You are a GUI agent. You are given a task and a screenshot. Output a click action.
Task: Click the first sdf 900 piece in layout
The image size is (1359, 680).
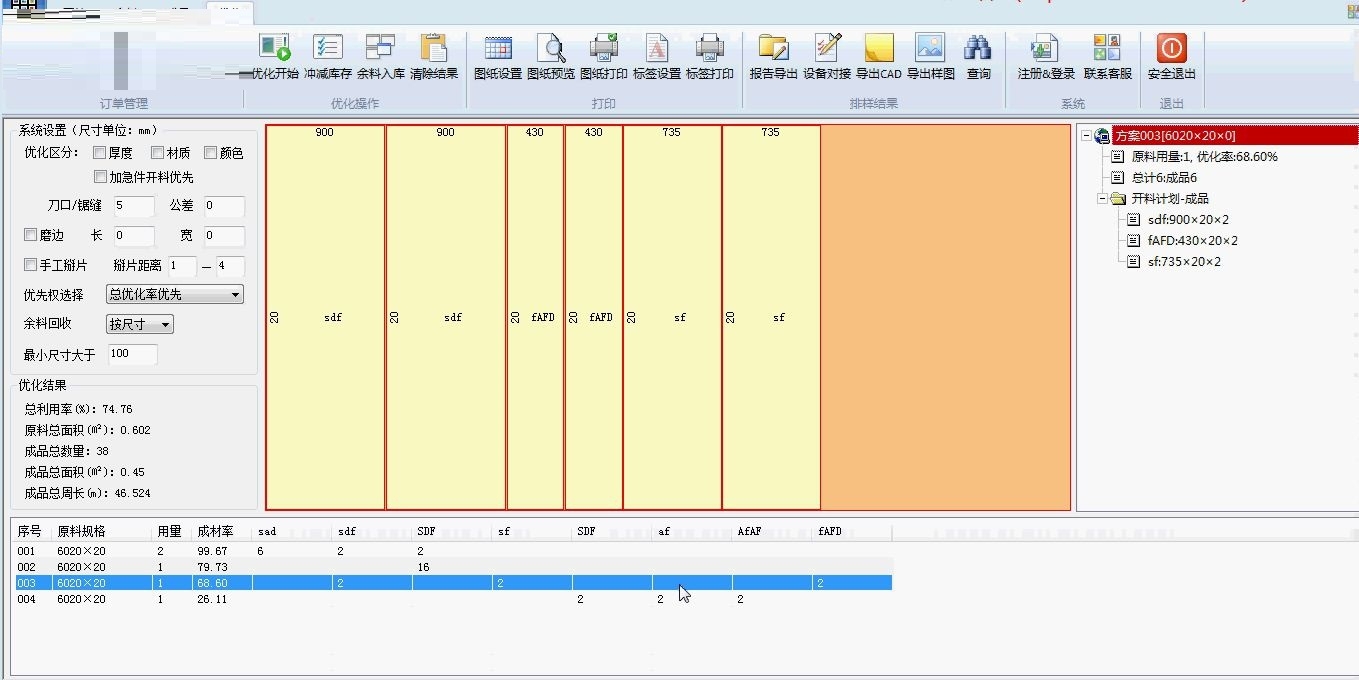(325, 317)
